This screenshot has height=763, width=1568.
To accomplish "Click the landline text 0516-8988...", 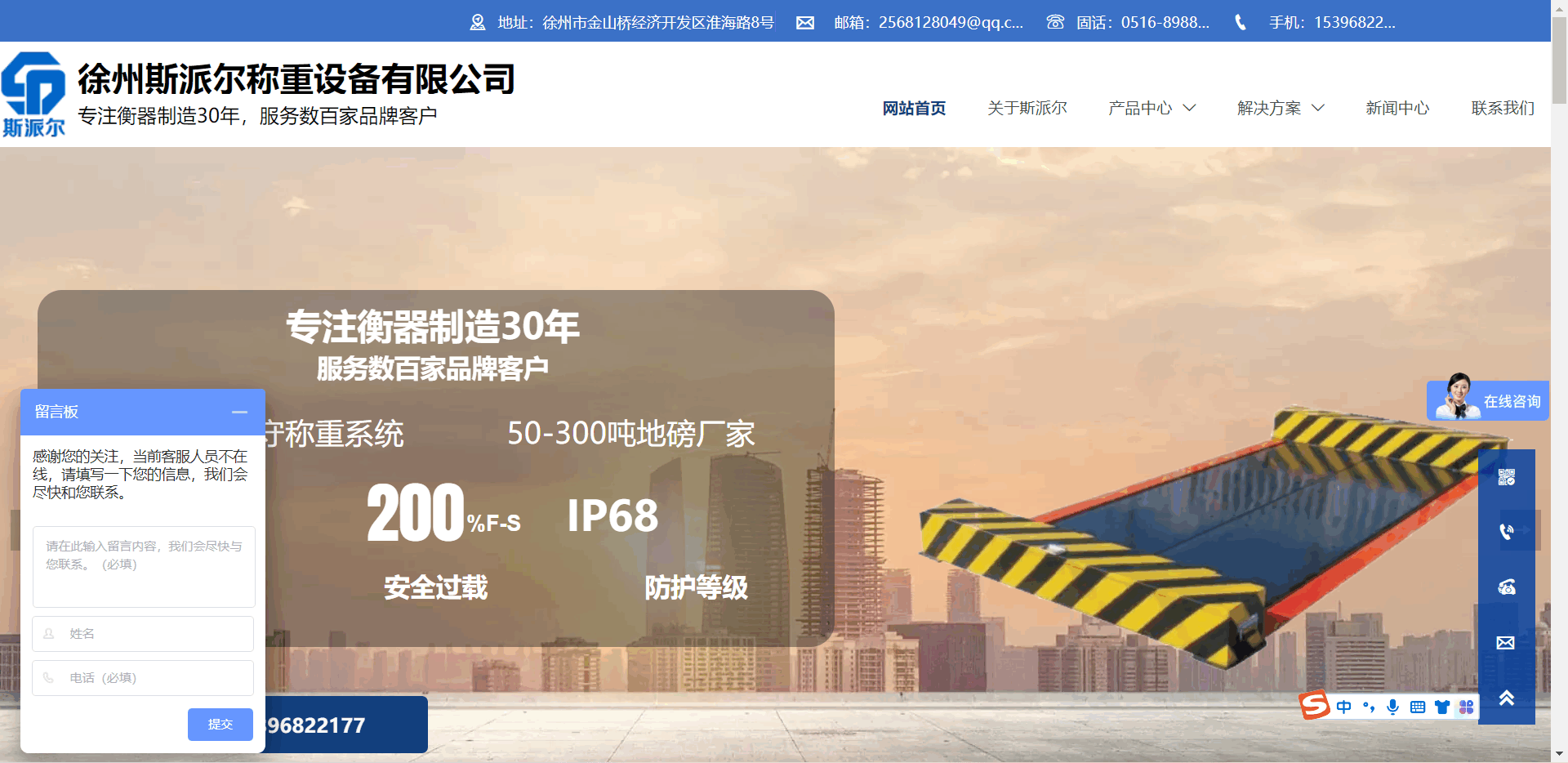I will point(1165,23).
